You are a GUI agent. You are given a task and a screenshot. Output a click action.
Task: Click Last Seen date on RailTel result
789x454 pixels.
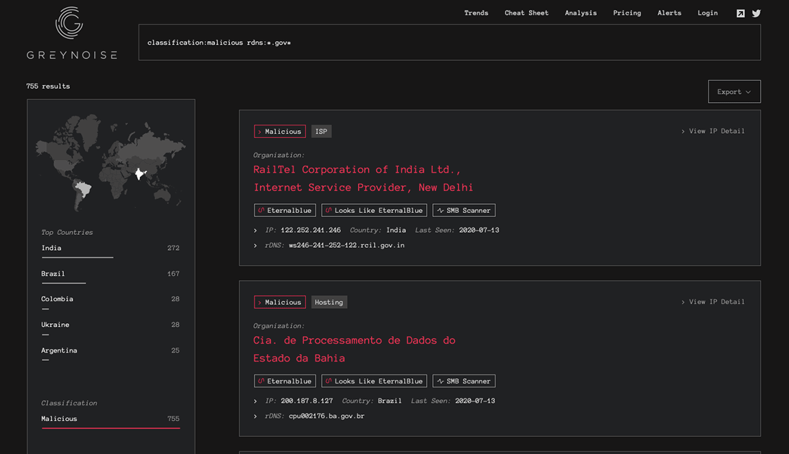[479, 230]
